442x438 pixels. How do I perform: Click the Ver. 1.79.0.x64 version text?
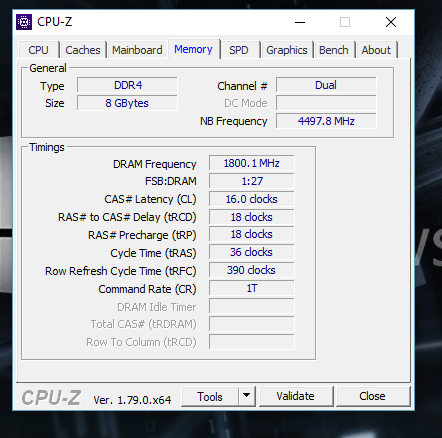(x=132, y=400)
